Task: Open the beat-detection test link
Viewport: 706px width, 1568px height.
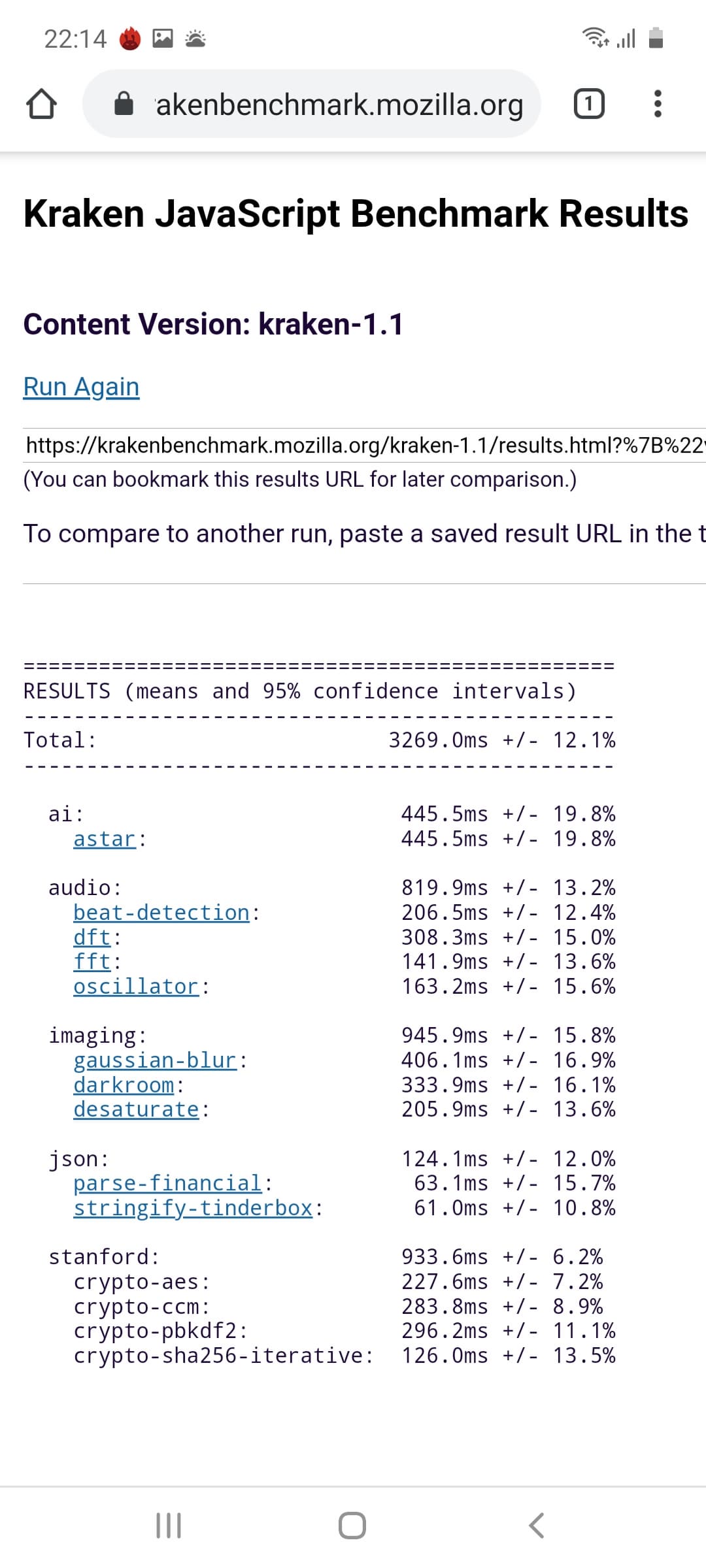Action: click(161, 913)
